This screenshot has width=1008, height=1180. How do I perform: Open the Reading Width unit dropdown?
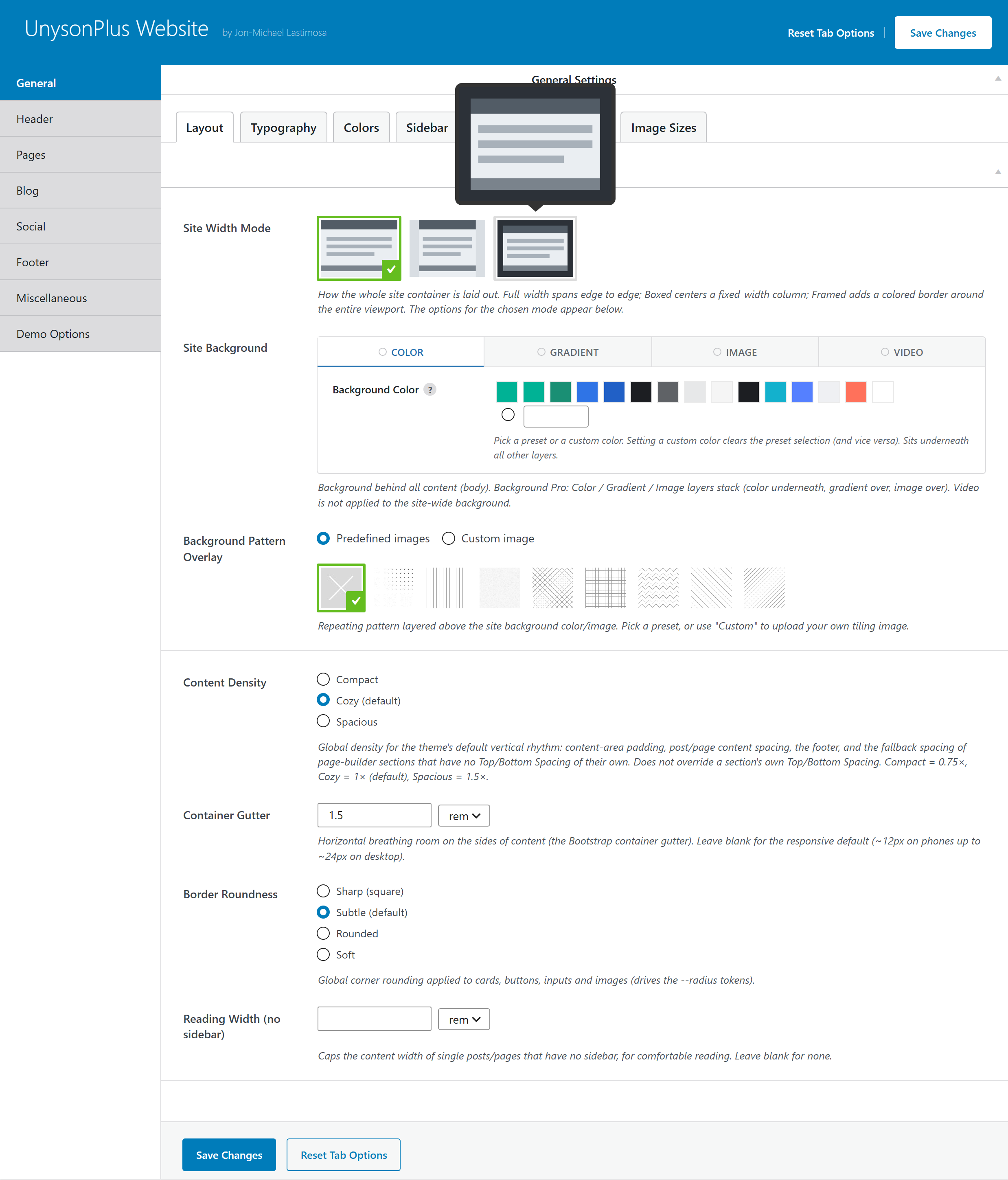[x=464, y=1019]
